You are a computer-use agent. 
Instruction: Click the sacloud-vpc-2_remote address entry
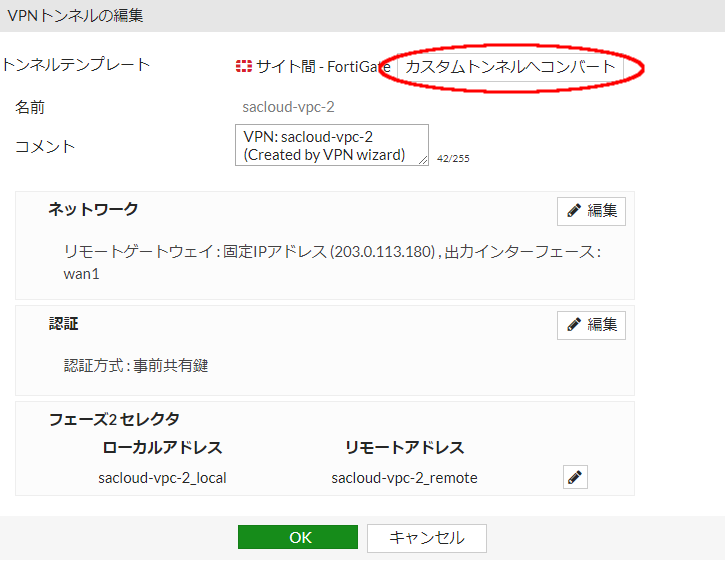pyautogui.click(x=404, y=478)
